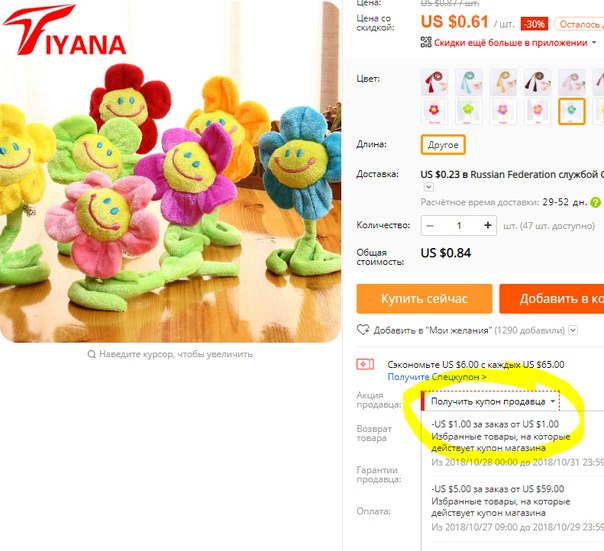Click the QR code app discount icon
This screenshot has width=604, height=551.
click(x=426, y=42)
